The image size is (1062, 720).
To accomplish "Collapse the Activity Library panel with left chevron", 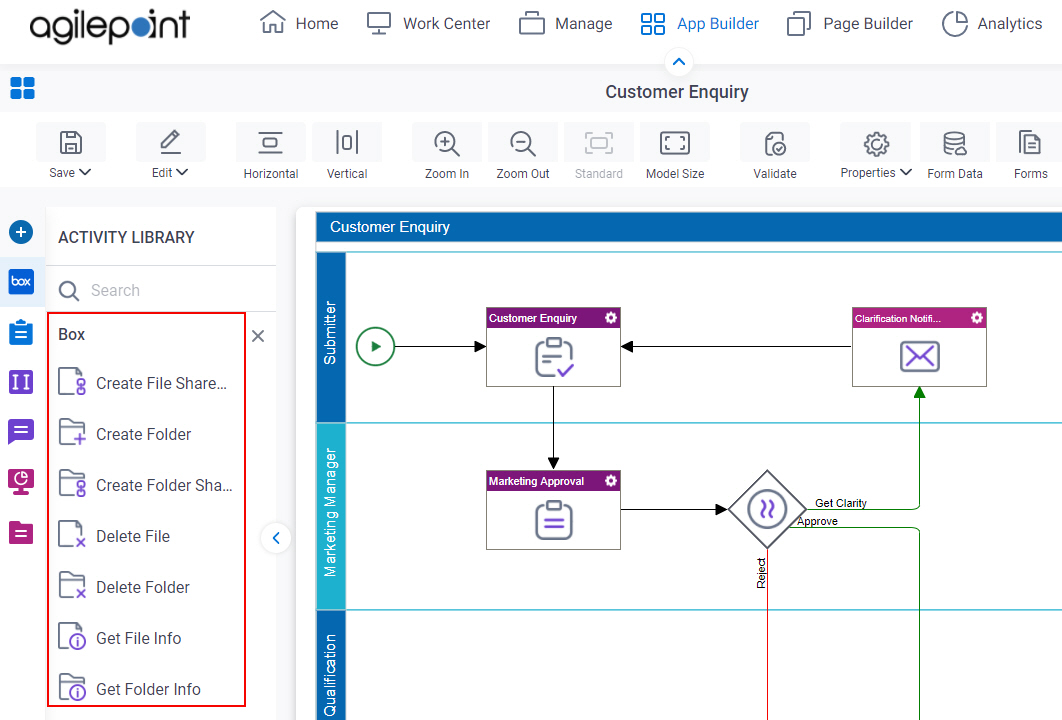I will point(276,538).
